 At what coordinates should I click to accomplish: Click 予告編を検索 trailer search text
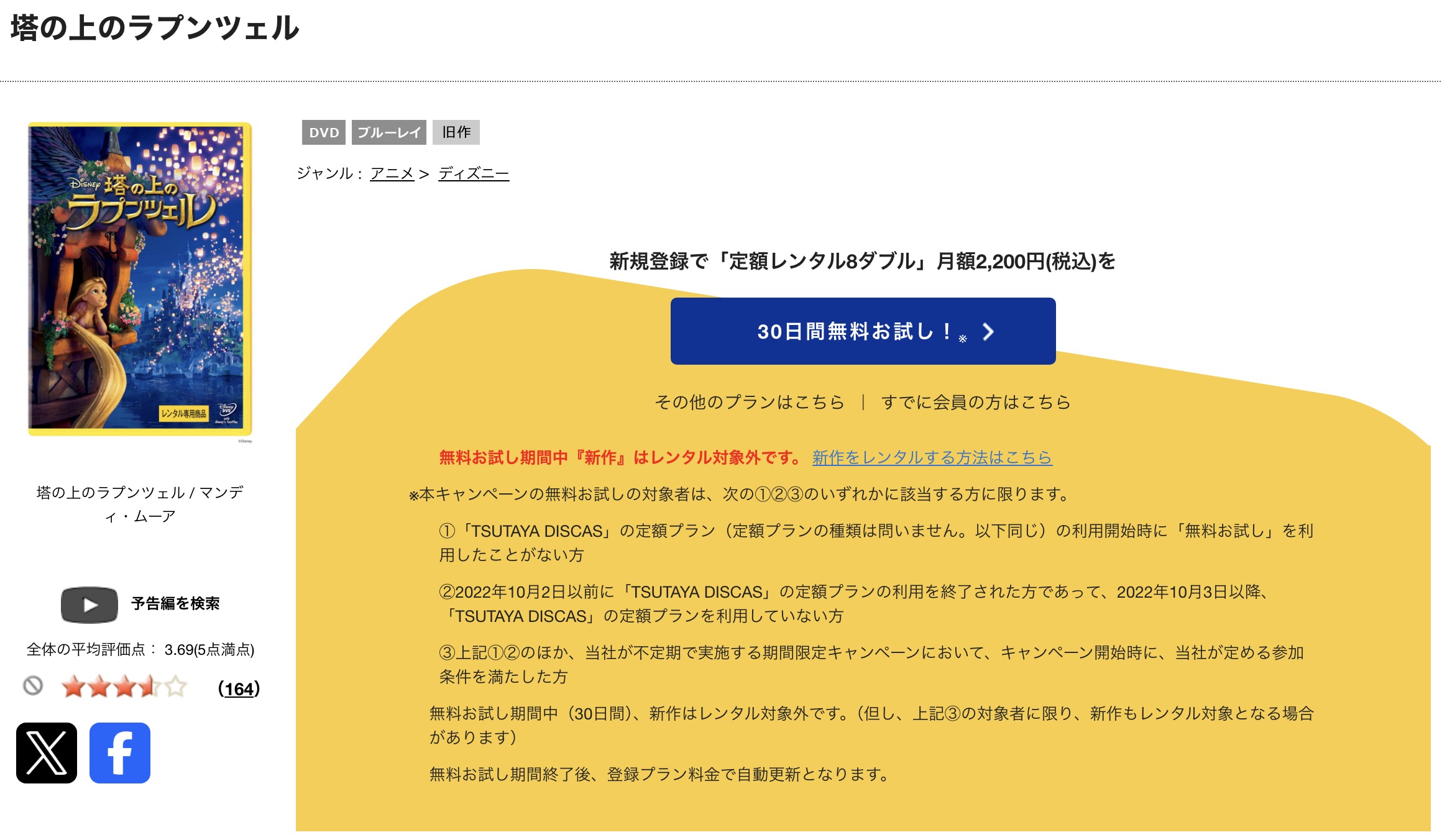pyautogui.click(x=175, y=603)
